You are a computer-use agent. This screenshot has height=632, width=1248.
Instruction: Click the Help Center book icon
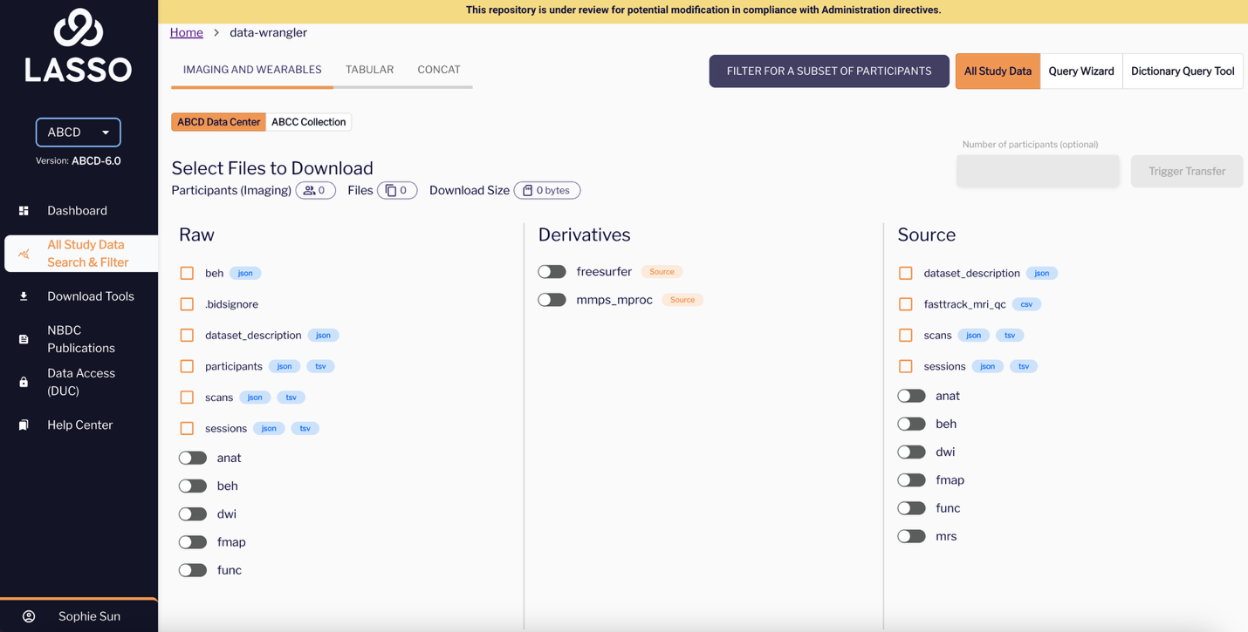coord(24,425)
